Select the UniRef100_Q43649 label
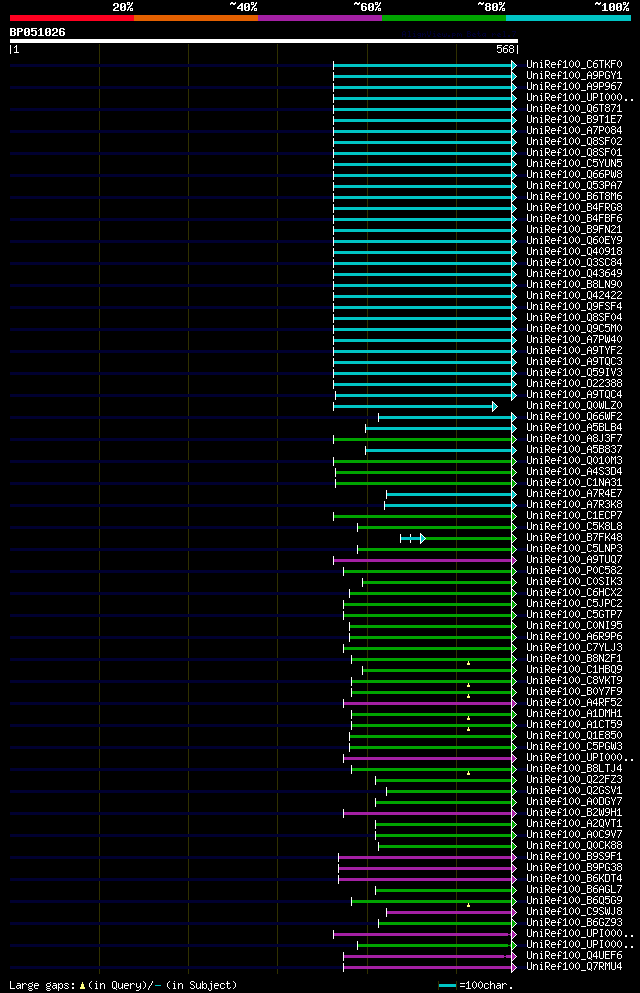Screen dimensions: 640x993 click(x=574, y=274)
